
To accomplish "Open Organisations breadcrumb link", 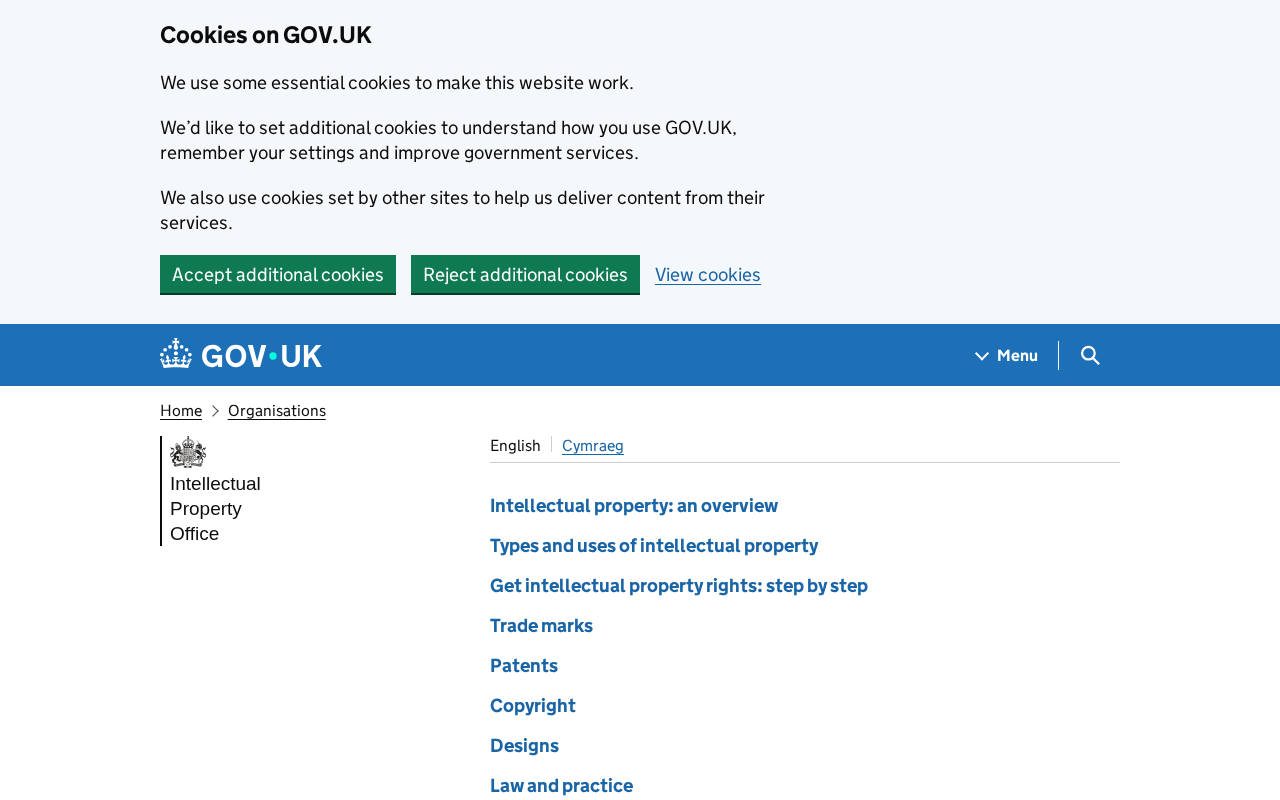I will [x=277, y=411].
